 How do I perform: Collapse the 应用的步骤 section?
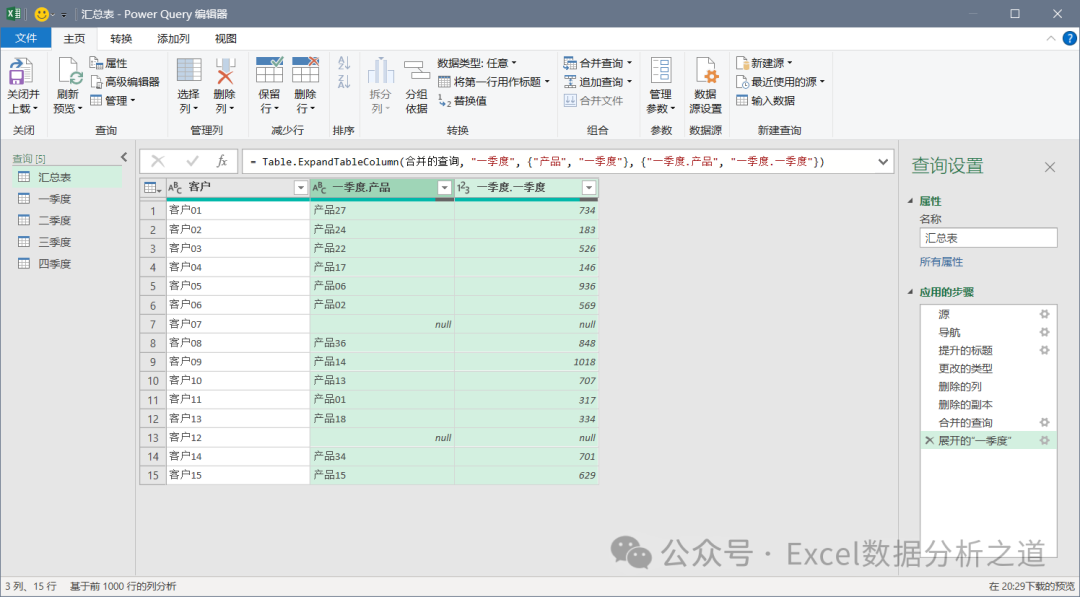[911, 292]
